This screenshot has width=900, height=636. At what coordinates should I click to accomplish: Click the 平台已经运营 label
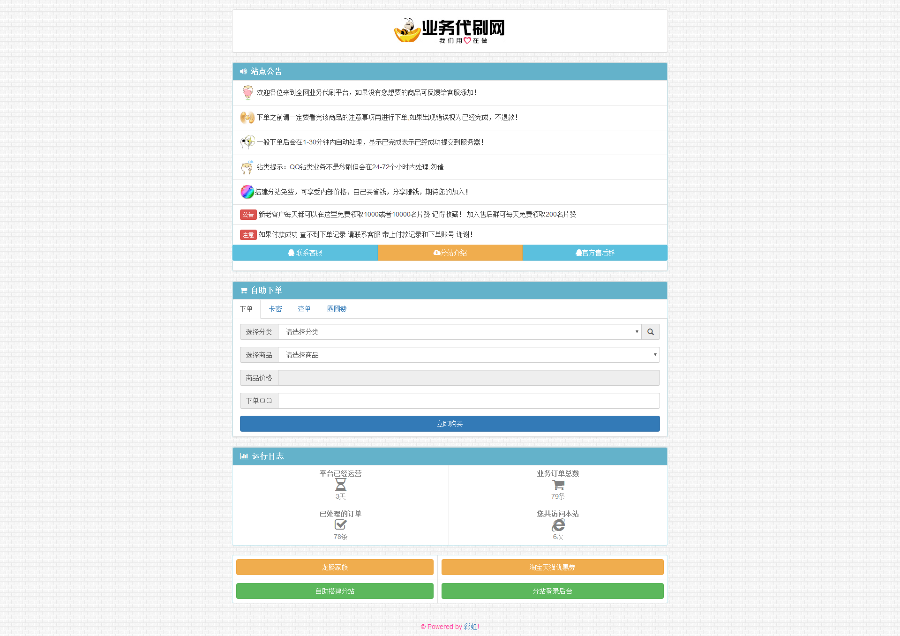tap(340, 474)
